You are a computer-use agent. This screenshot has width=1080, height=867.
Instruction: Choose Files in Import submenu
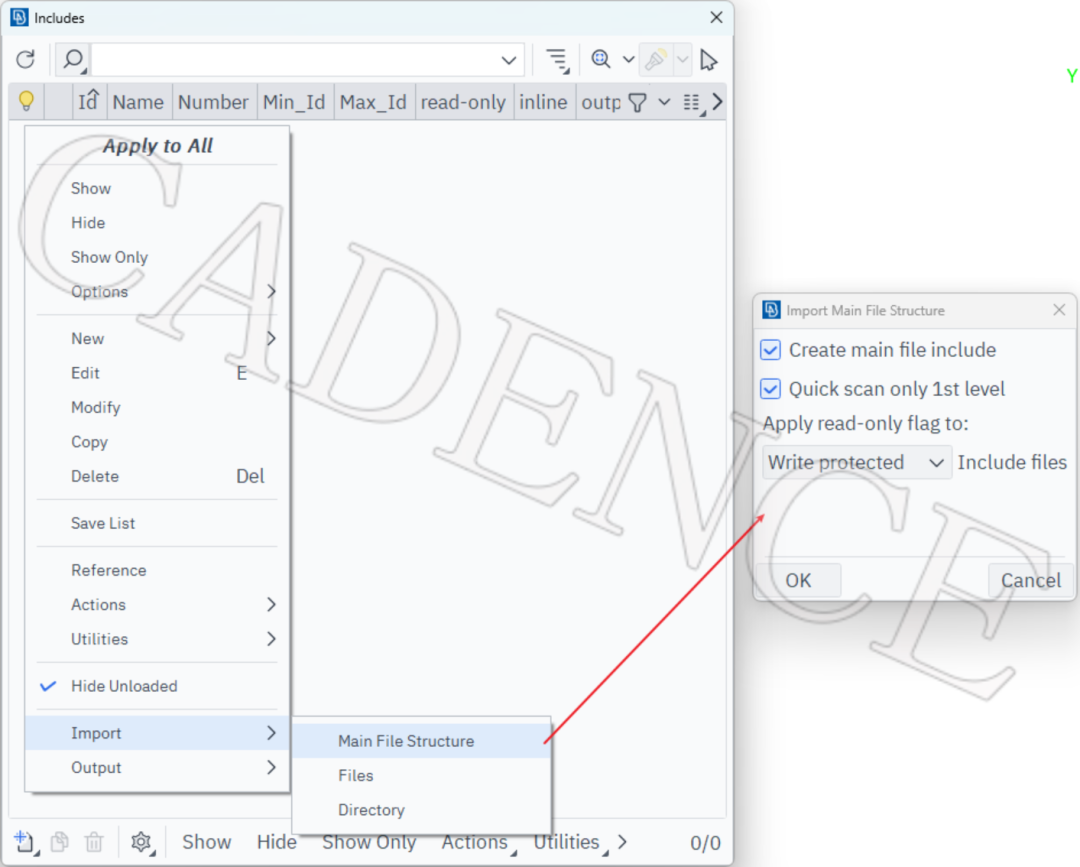click(x=422, y=775)
